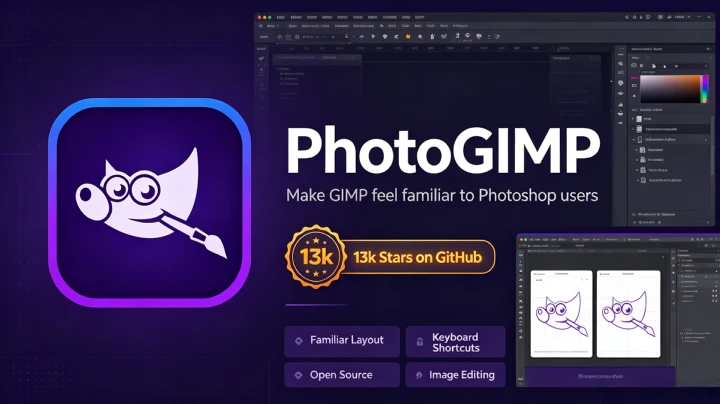The image size is (720, 404).
Task: Pick a color in the orange gradient square
Action: click(x=670, y=89)
